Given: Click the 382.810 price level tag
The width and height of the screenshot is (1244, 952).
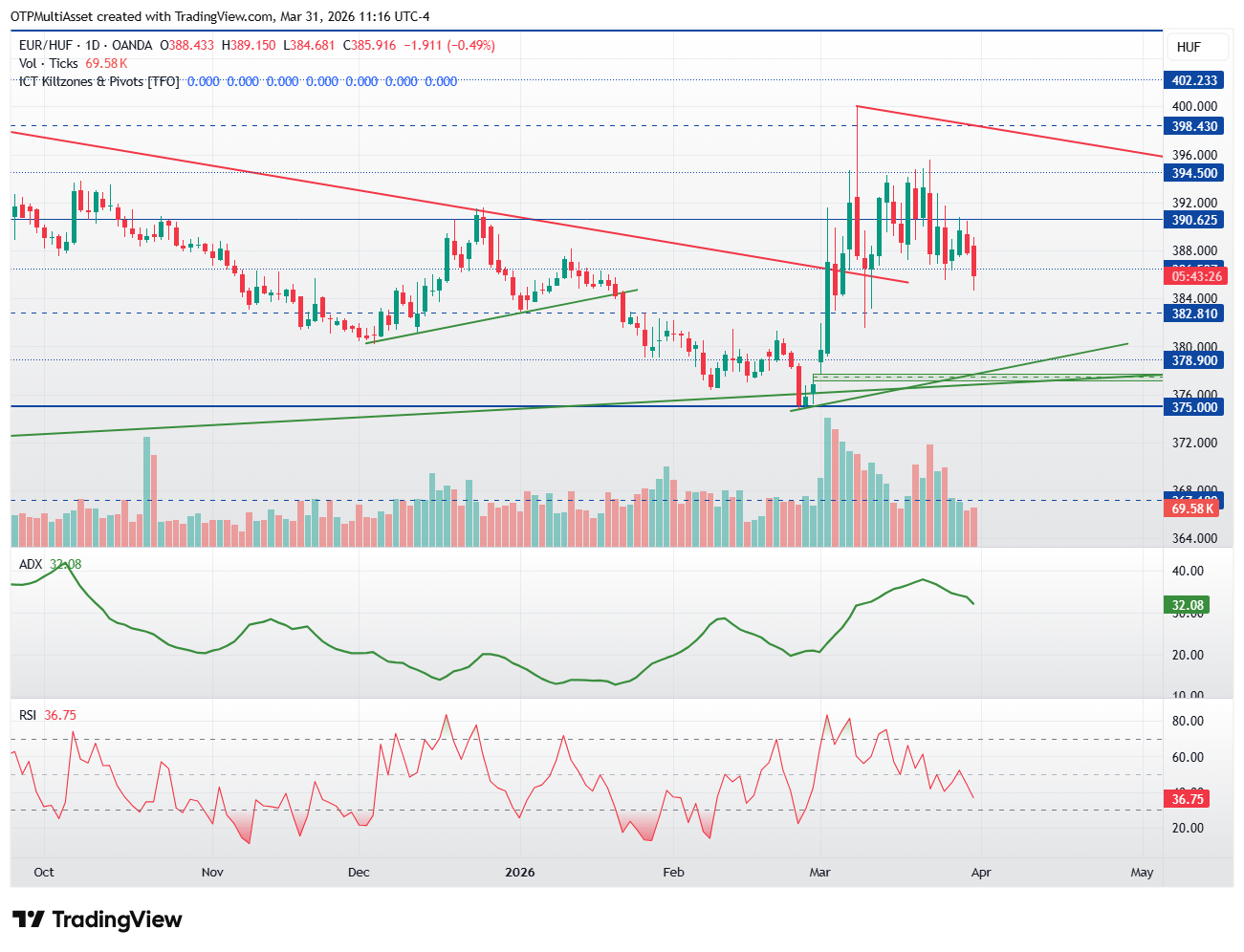Looking at the screenshot, I should click(x=1194, y=314).
